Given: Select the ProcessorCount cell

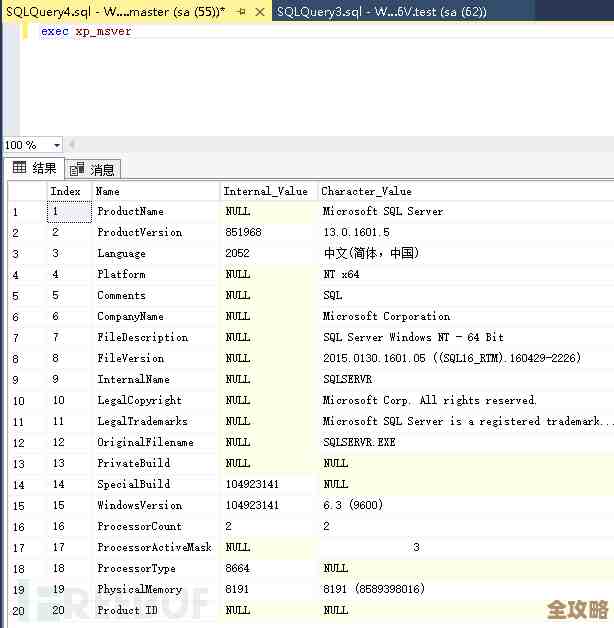Looking at the screenshot, I should [x=156, y=526].
